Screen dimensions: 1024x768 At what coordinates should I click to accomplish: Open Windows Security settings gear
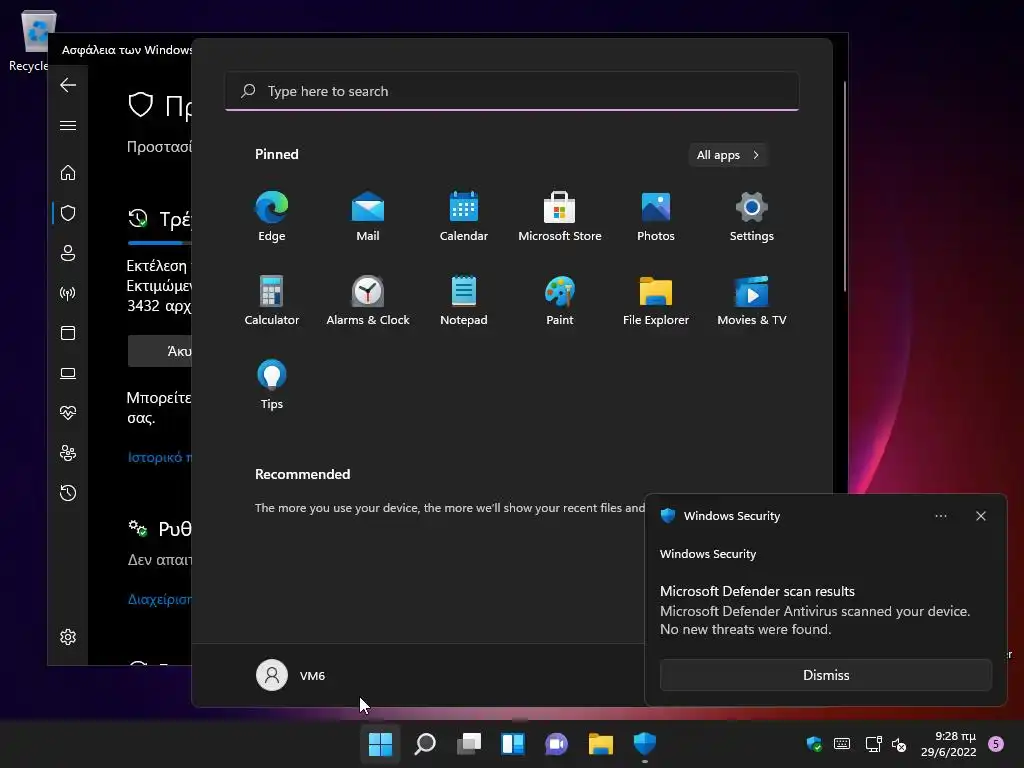pyautogui.click(x=68, y=637)
